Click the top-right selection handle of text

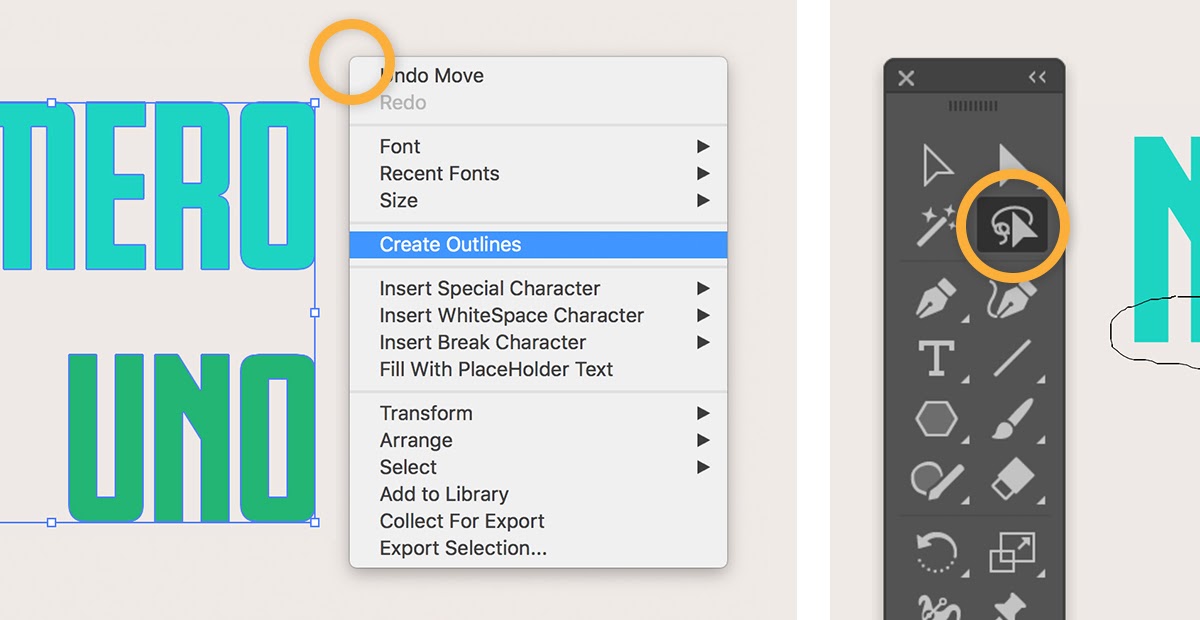point(315,103)
